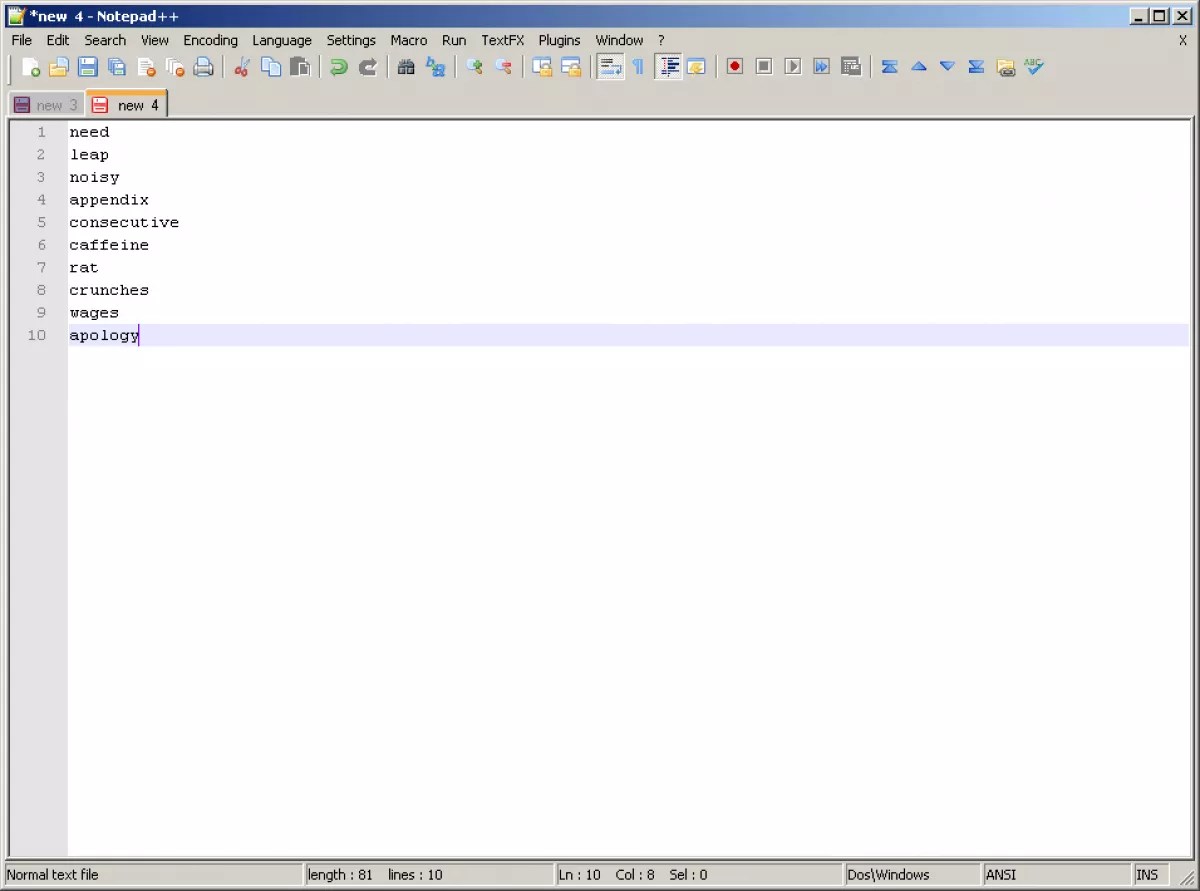Screen dimensions: 1200x891
Task: Open the Language menu
Action: (x=281, y=40)
